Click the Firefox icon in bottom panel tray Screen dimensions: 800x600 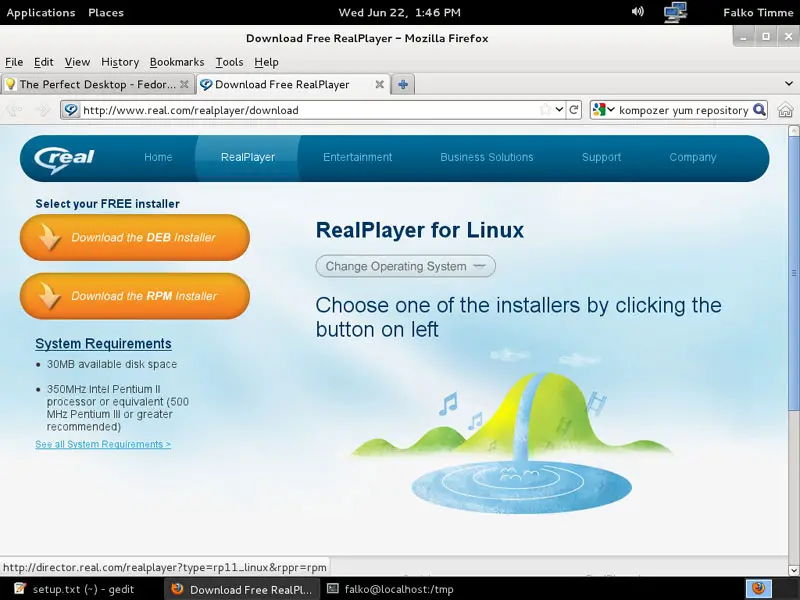pyautogui.click(x=759, y=589)
